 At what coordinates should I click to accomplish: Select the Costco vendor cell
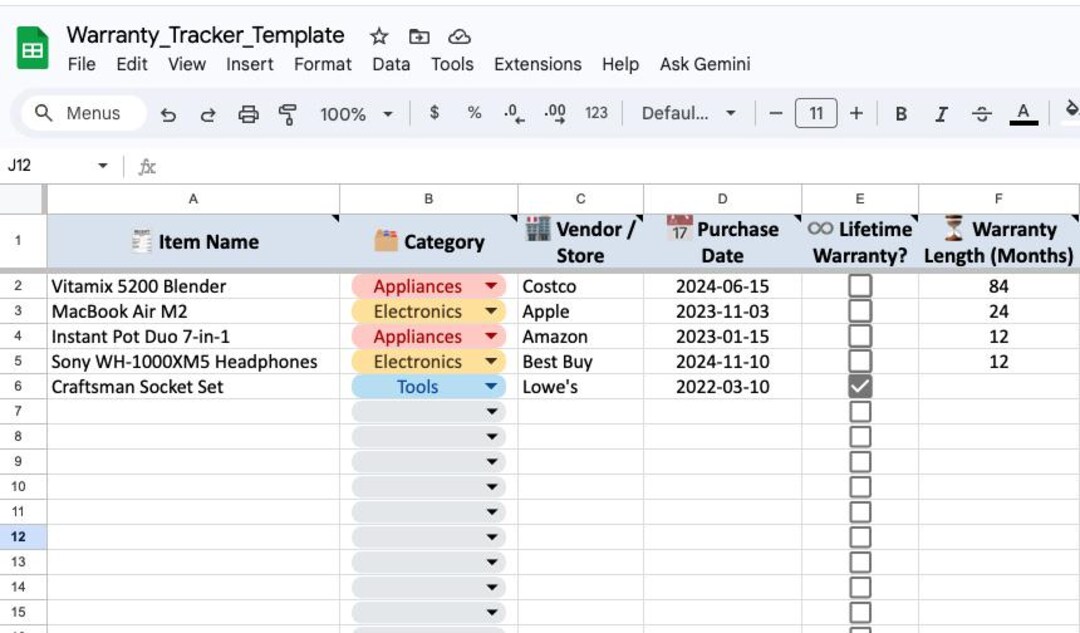(x=581, y=286)
